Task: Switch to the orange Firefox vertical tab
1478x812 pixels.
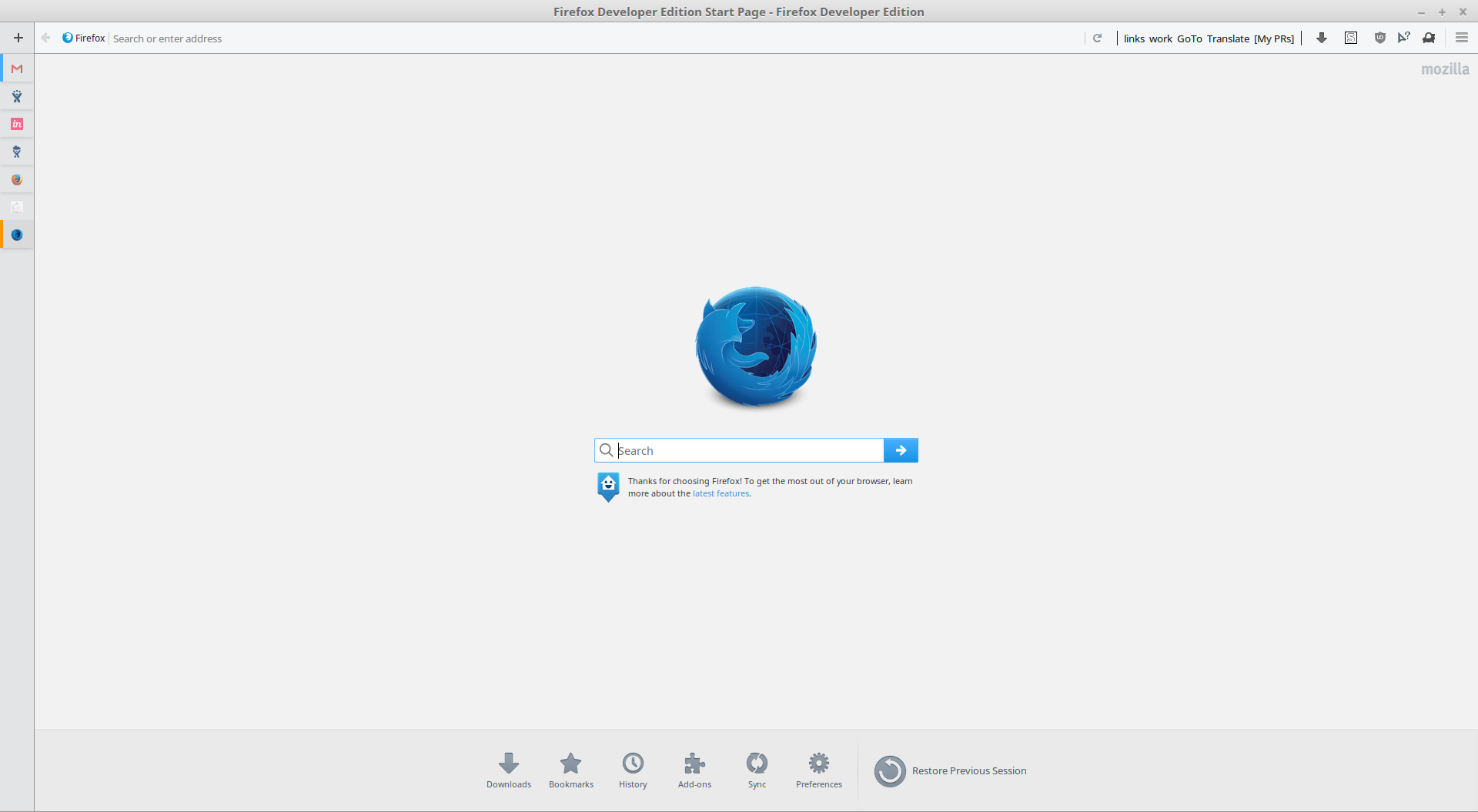Action: tap(17, 179)
